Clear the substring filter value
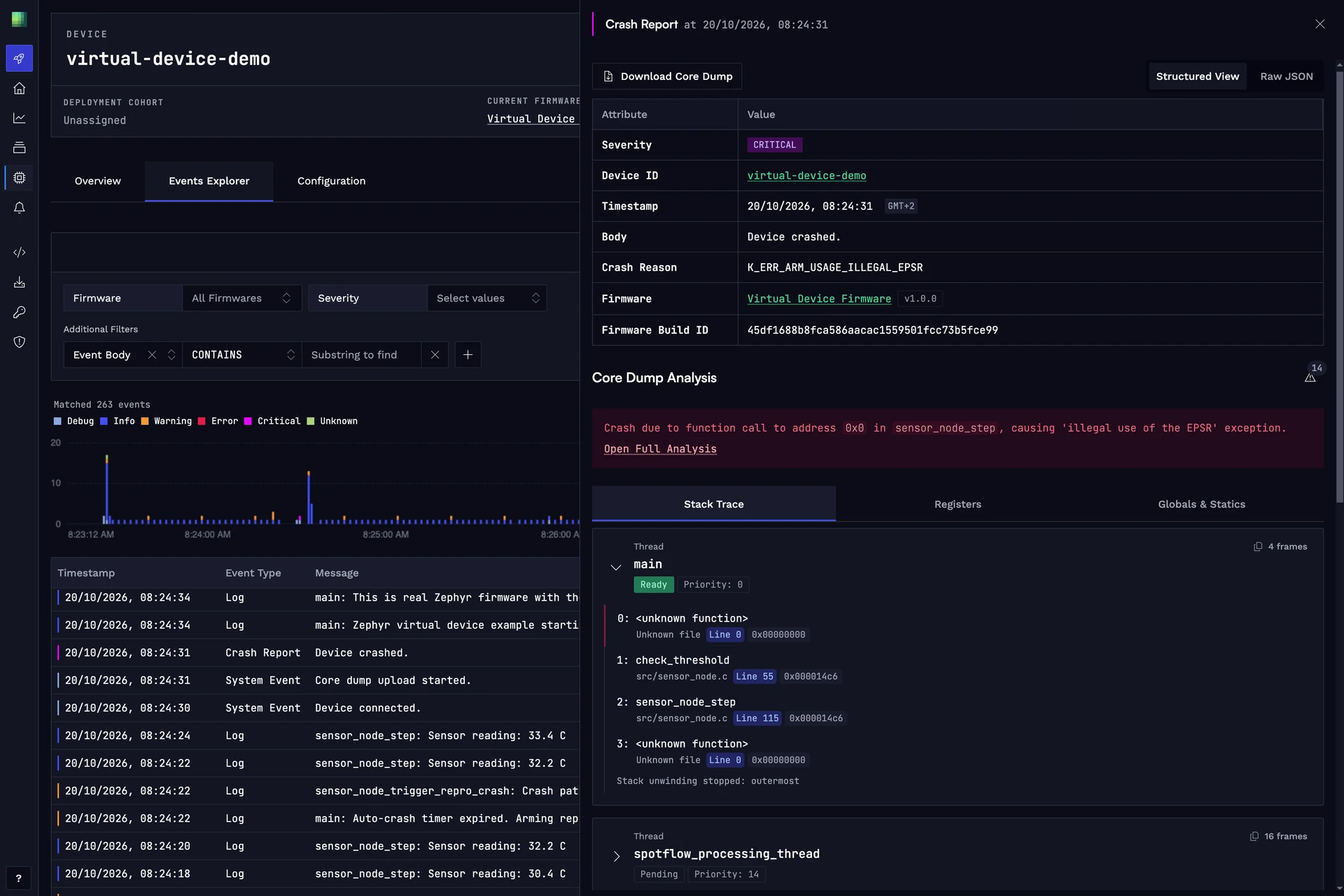Screen dimensions: 1344x896 [x=435, y=355]
